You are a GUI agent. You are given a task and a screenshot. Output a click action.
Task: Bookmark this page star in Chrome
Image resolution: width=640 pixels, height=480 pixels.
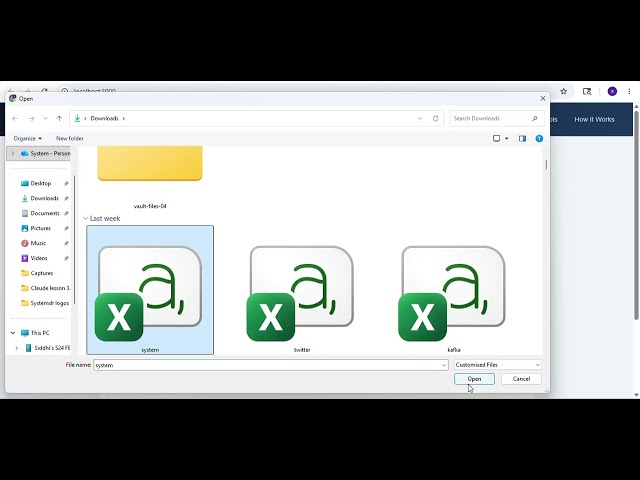coord(564,91)
